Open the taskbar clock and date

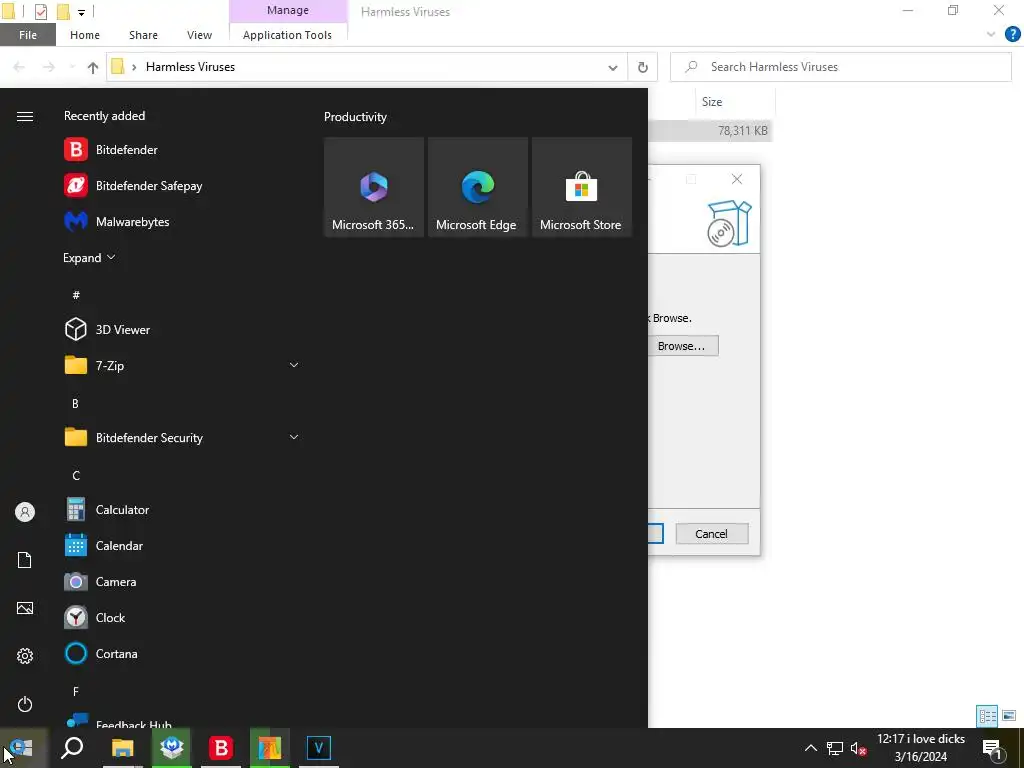coord(921,748)
